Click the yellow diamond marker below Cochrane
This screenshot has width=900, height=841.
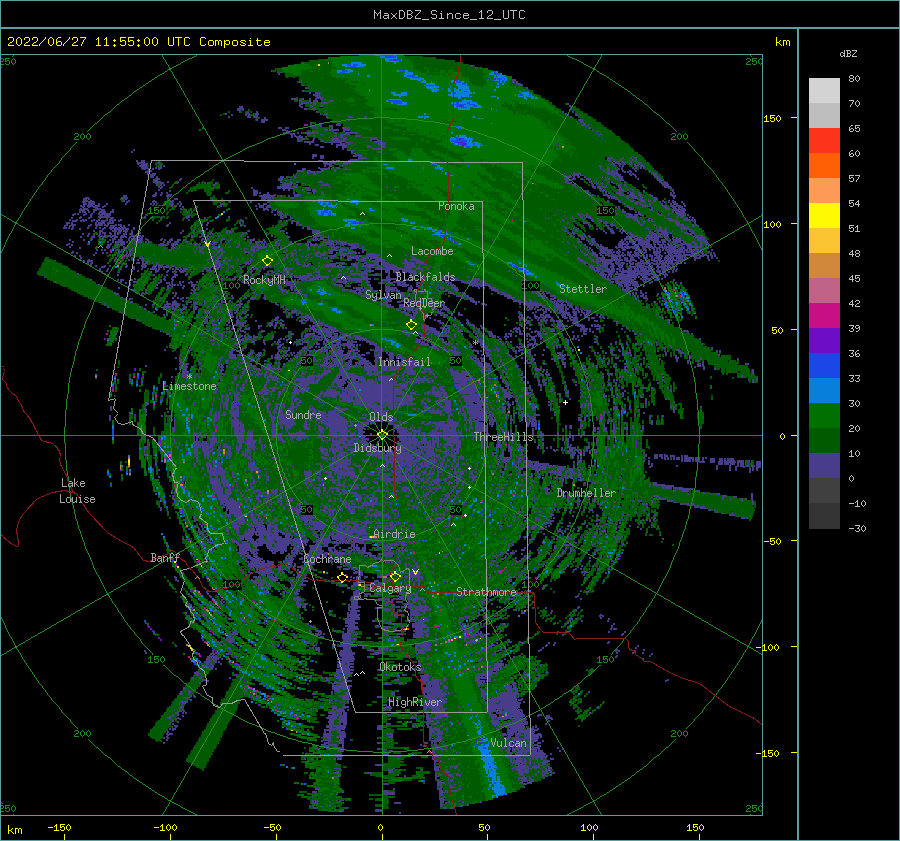(342, 577)
